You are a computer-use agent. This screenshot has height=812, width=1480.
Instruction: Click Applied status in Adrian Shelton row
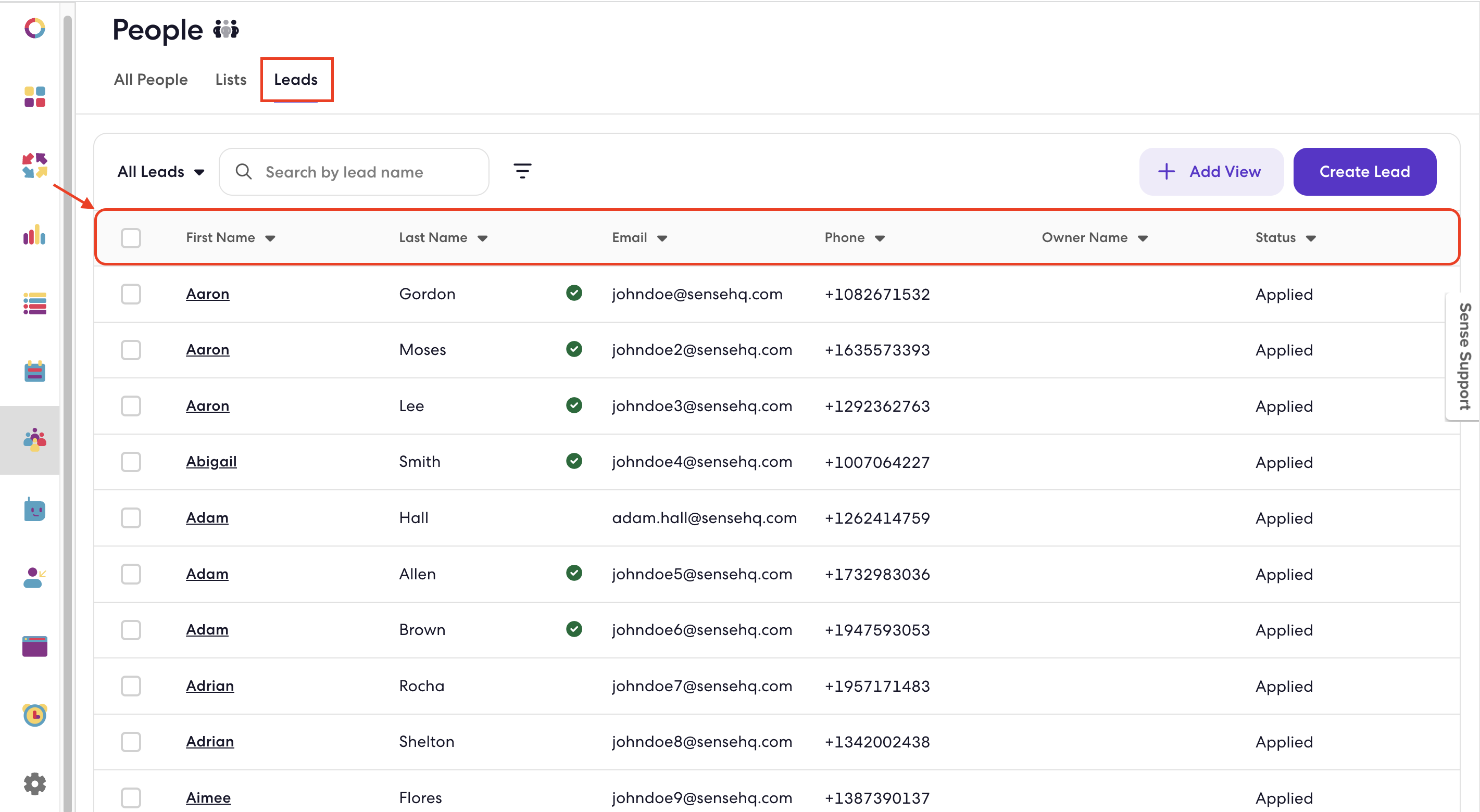(1284, 742)
